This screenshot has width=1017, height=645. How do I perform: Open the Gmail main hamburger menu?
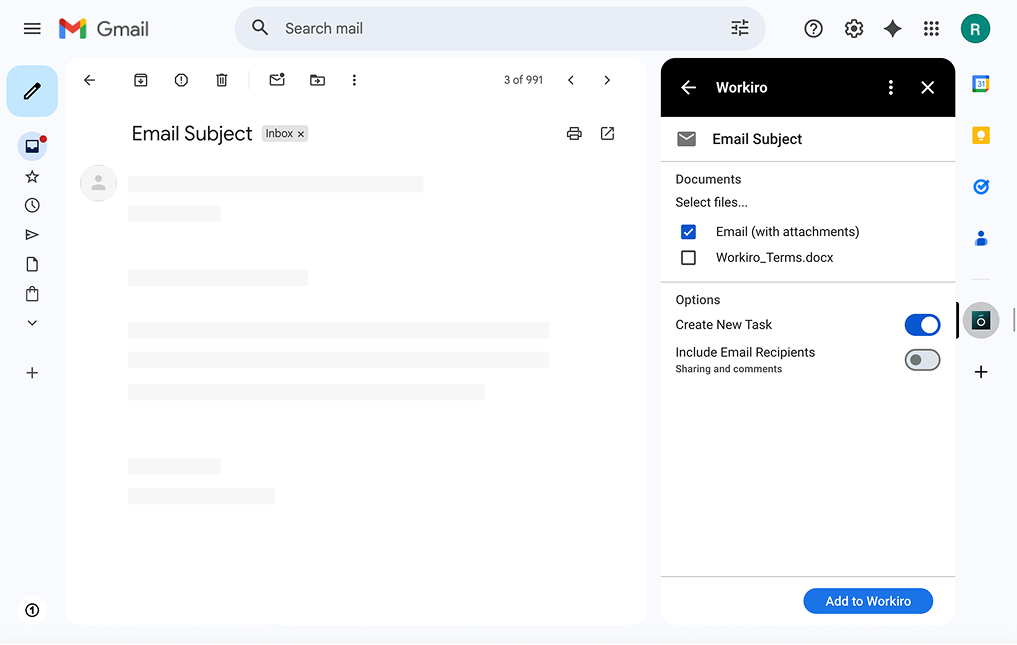tap(32, 28)
